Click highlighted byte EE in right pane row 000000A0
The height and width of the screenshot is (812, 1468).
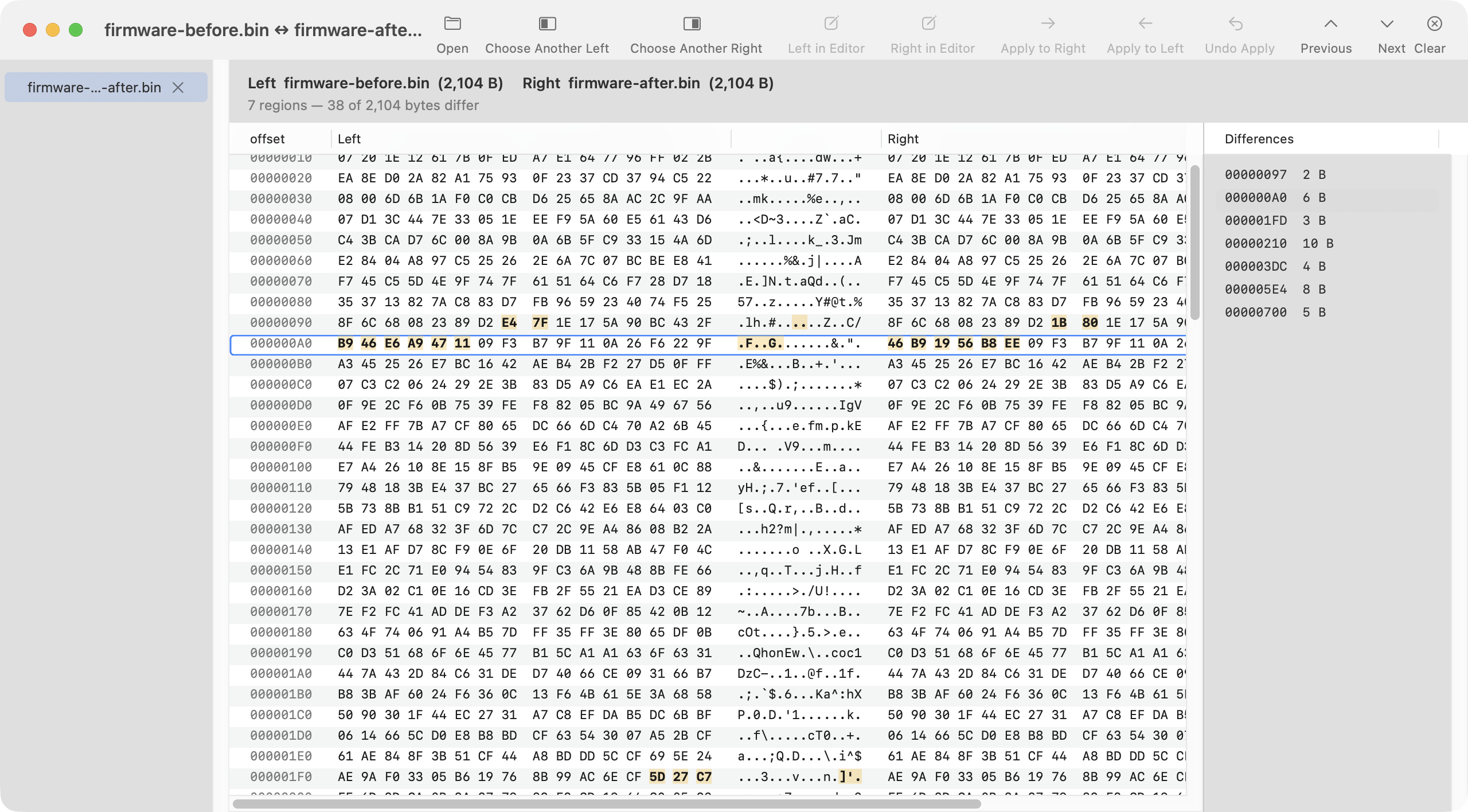(x=1012, y=343)
